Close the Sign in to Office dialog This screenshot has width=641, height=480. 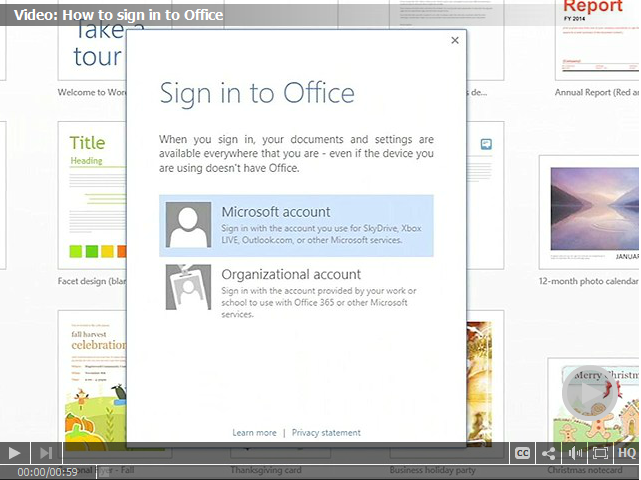pos(455,40)
